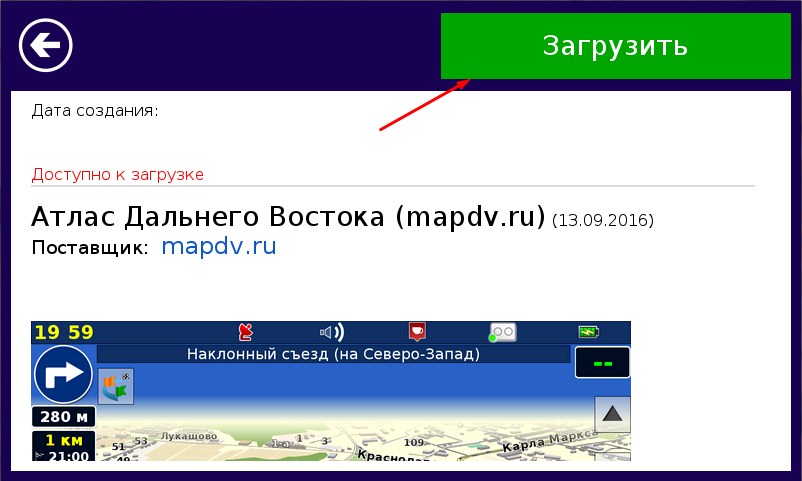The image size is (802, 481).
Task: Click the up triangle map button
Action: tap(612, 413)
